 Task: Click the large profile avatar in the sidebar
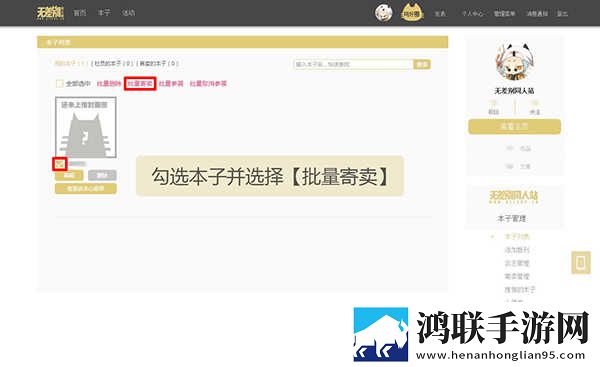click(514, 62)
